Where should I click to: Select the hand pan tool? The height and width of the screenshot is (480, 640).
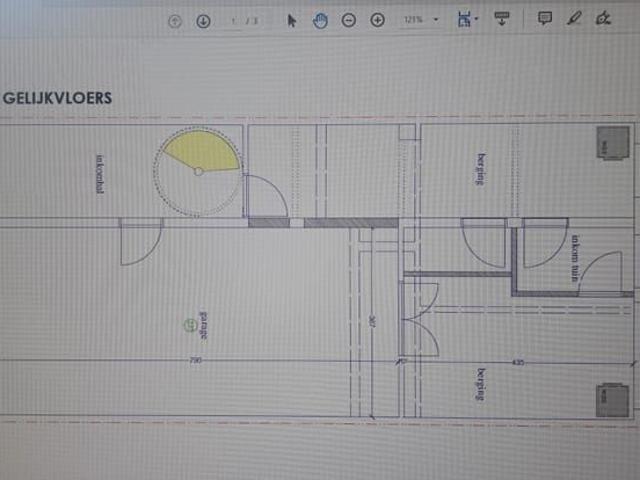(320, 20)
